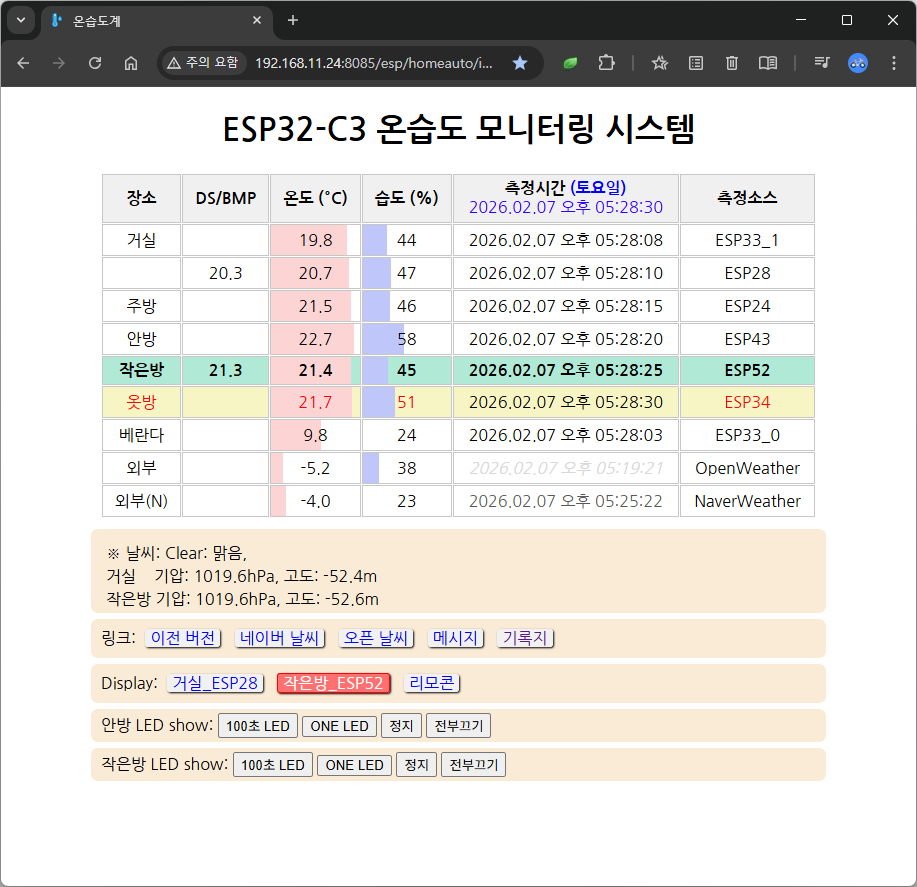Click the green leaf extension icon

coord(570,63)
